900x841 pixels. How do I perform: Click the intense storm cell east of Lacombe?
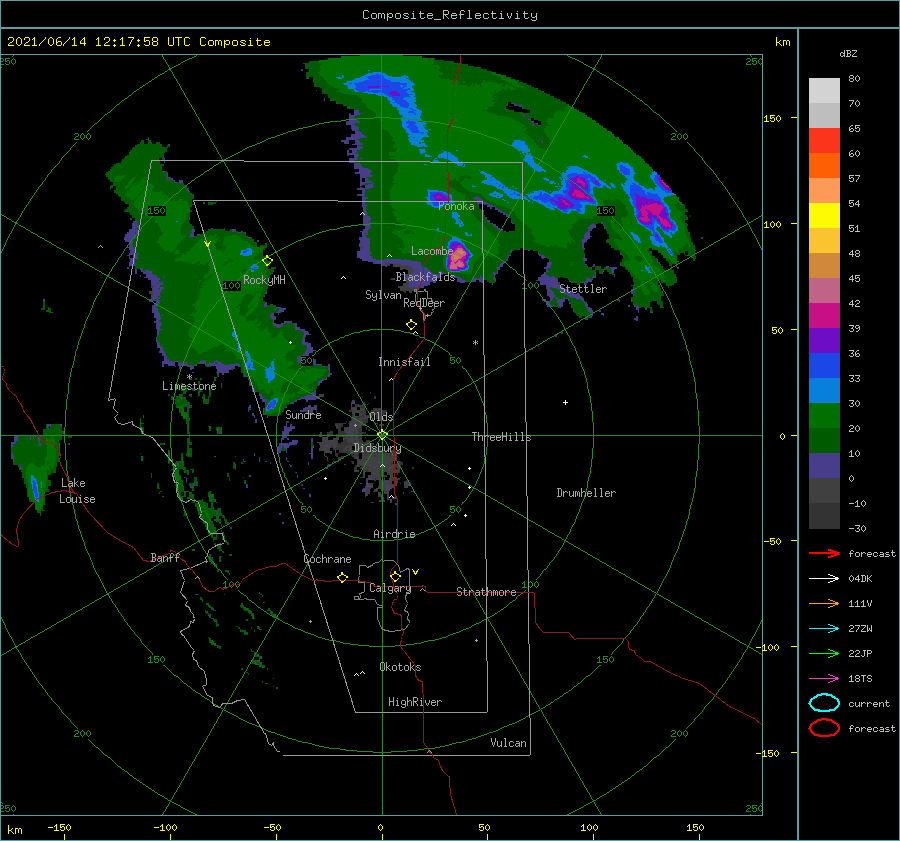pyautogui.click(x=459, y=257)
